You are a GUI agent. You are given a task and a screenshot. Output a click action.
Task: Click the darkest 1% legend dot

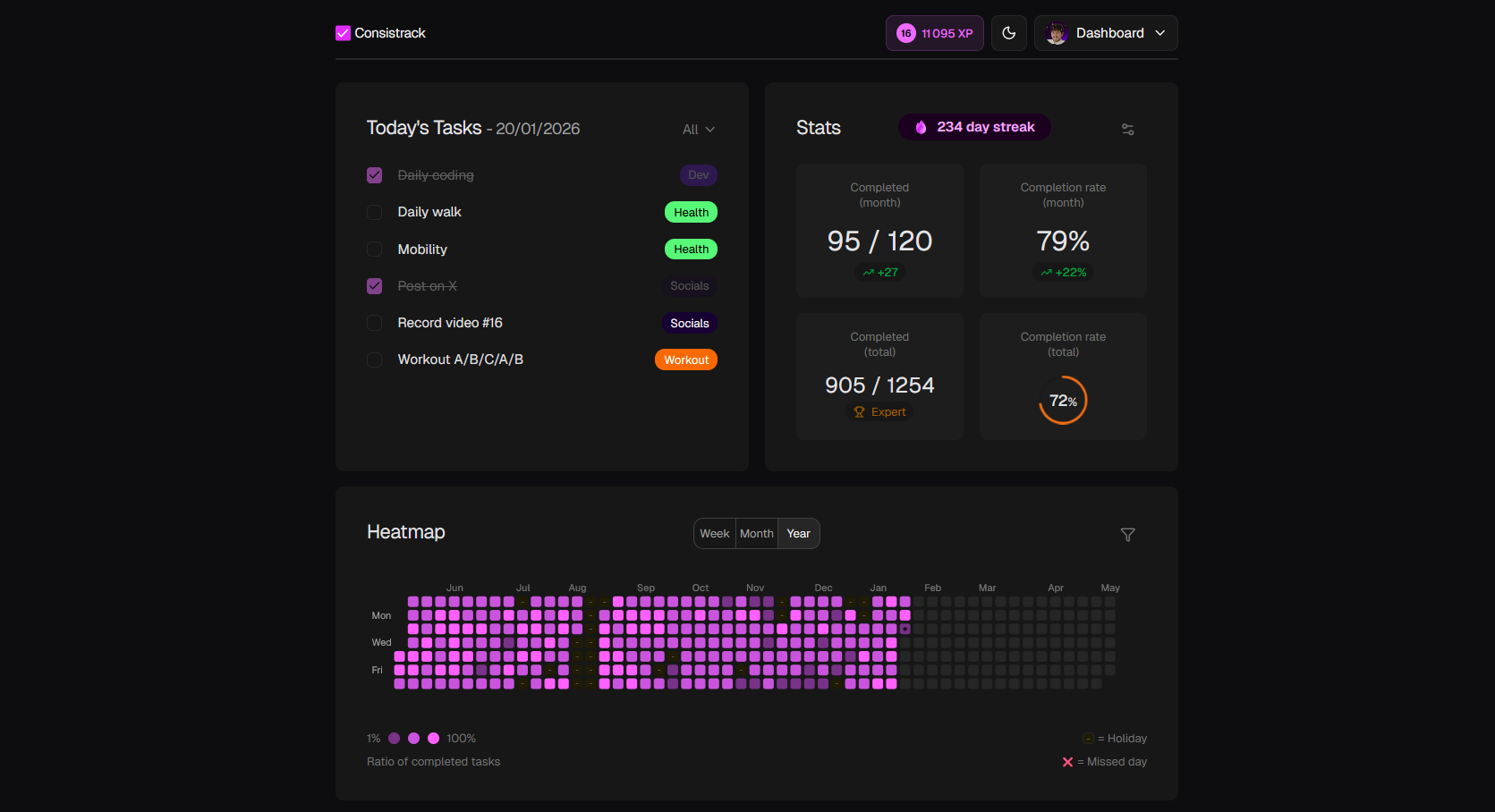point(395,739)
